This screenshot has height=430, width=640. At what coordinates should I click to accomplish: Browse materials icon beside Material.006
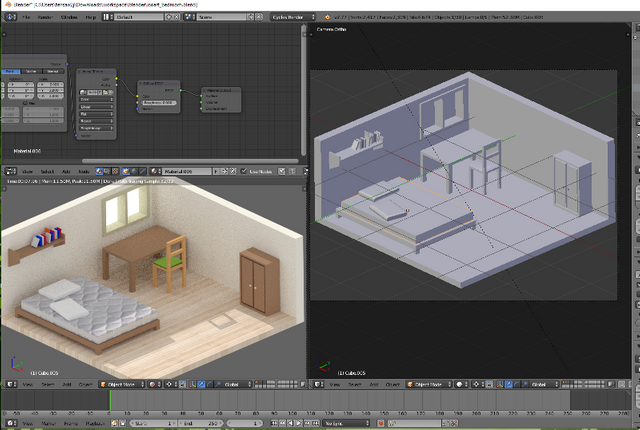coord(155,171)
